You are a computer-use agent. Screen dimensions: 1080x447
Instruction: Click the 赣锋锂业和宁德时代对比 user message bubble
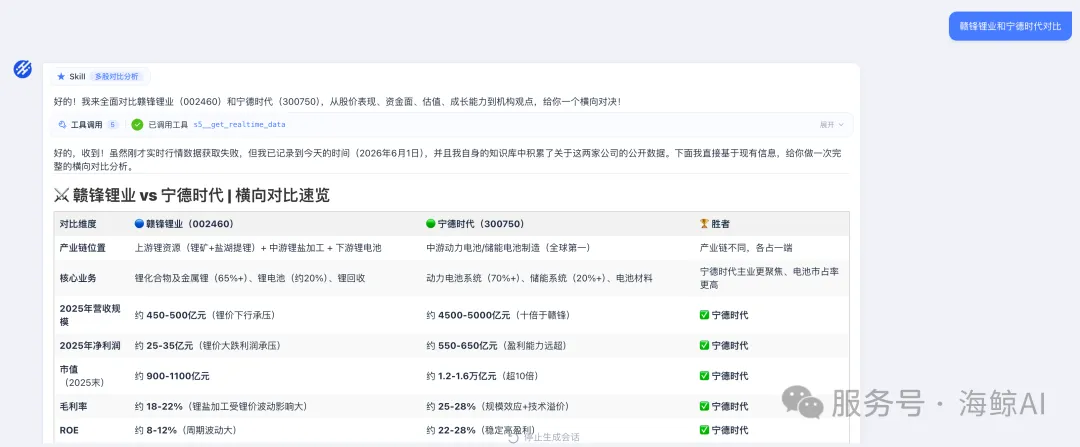(x=1010, y=26)
